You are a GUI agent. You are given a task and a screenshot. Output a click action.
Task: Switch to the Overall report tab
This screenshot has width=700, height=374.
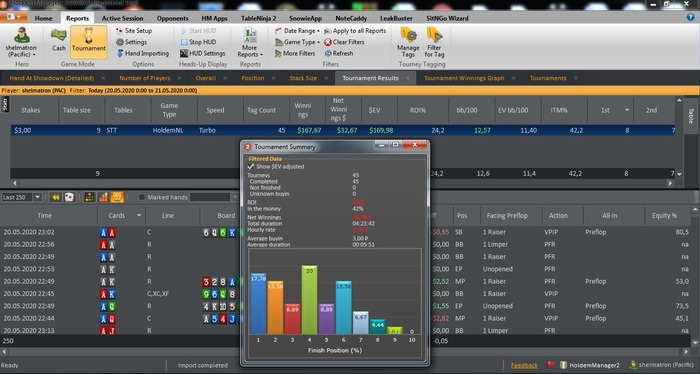coord(205,78)
